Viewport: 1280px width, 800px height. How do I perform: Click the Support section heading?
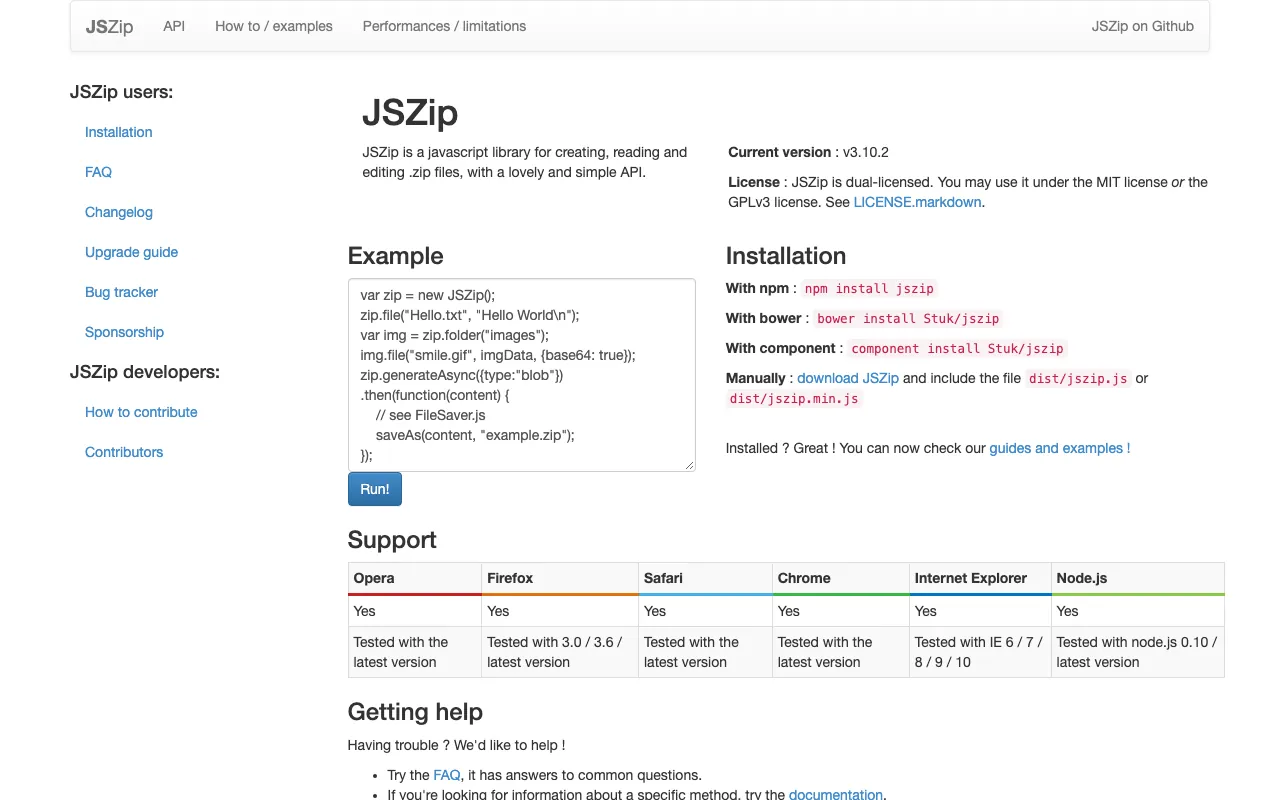pos(392,540)
